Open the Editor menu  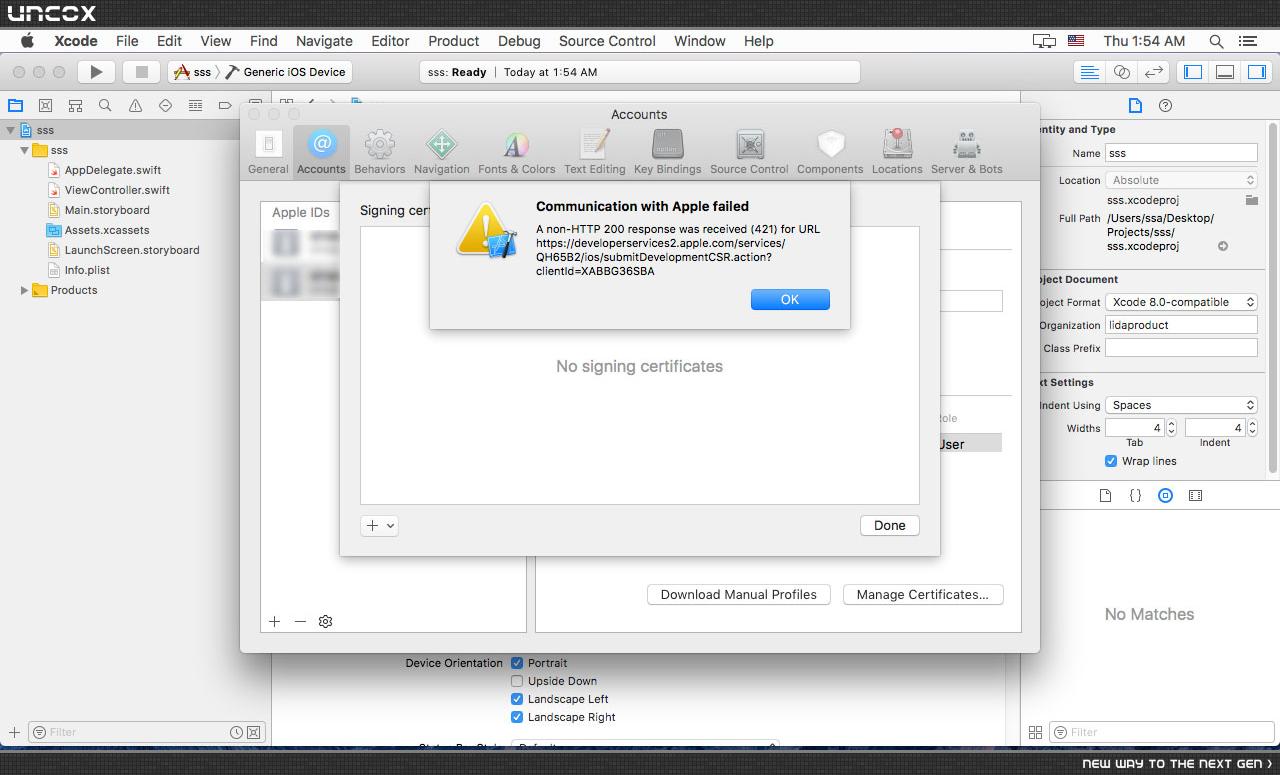pyautogui.click(x=390, y=41)
